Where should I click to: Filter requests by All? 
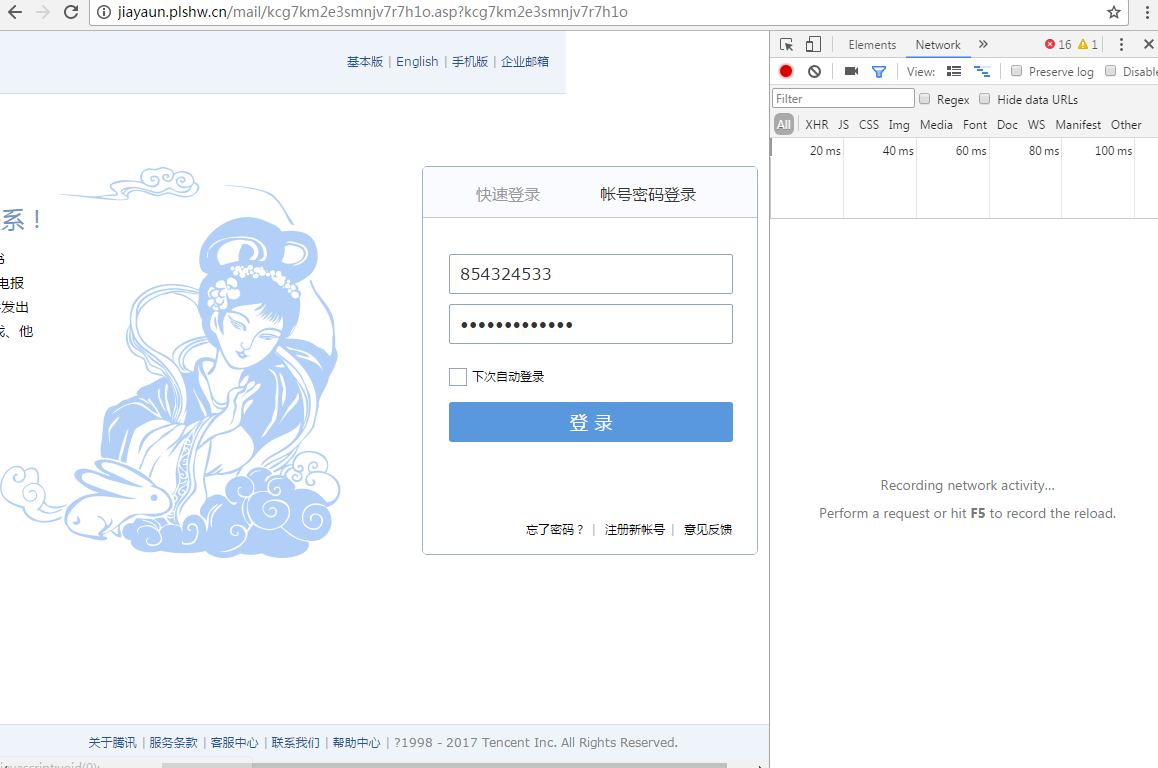point(784,125)
